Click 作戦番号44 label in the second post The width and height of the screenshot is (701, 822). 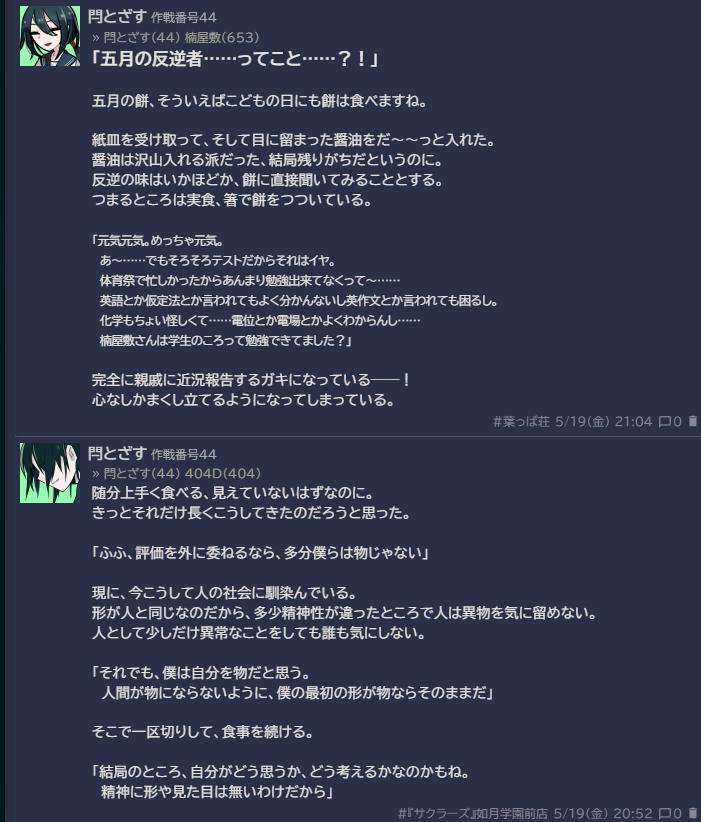click(x=184, y=455)
